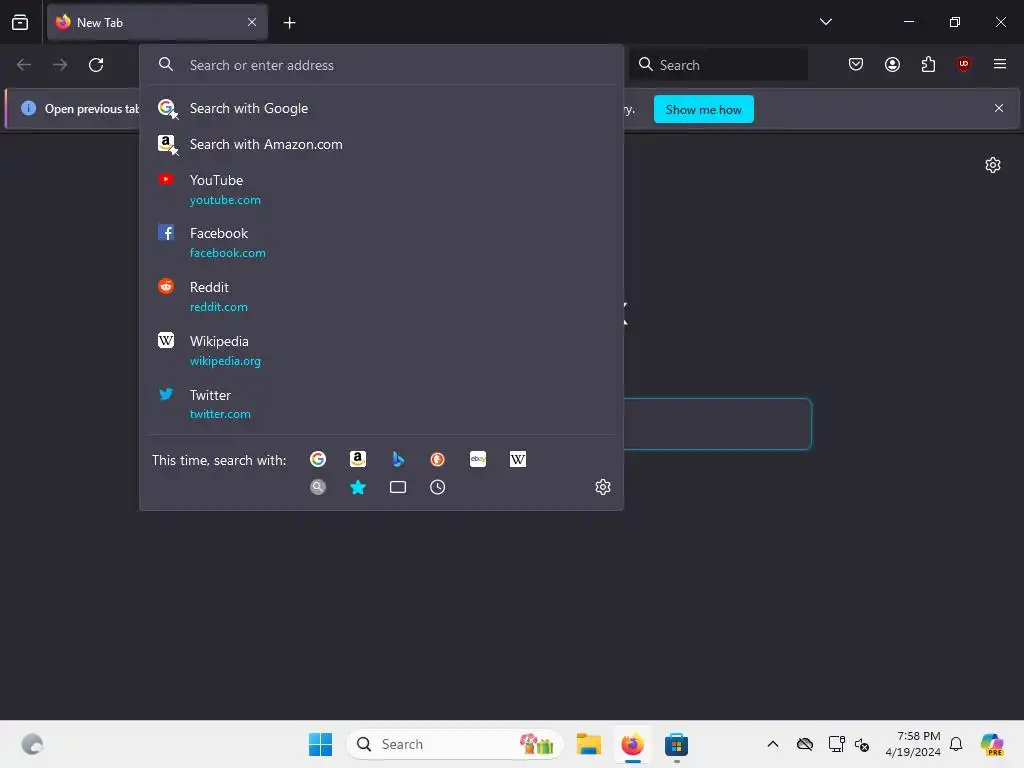
Task: Search in open Tabs icon
Action: [398, 487]
